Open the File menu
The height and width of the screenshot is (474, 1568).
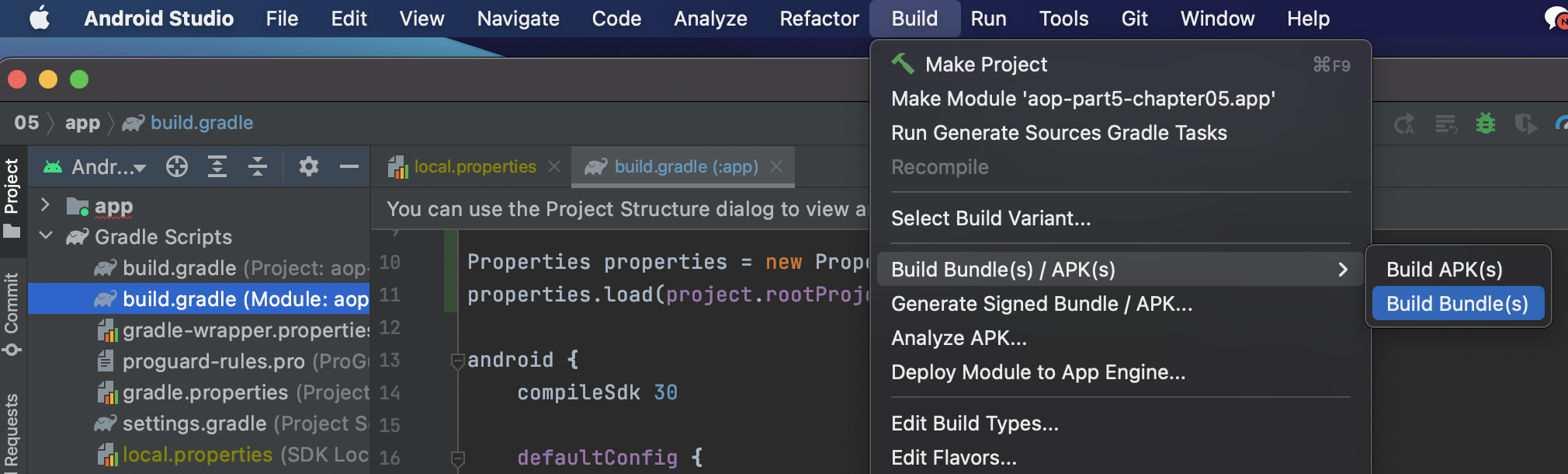tap(282, 18)
